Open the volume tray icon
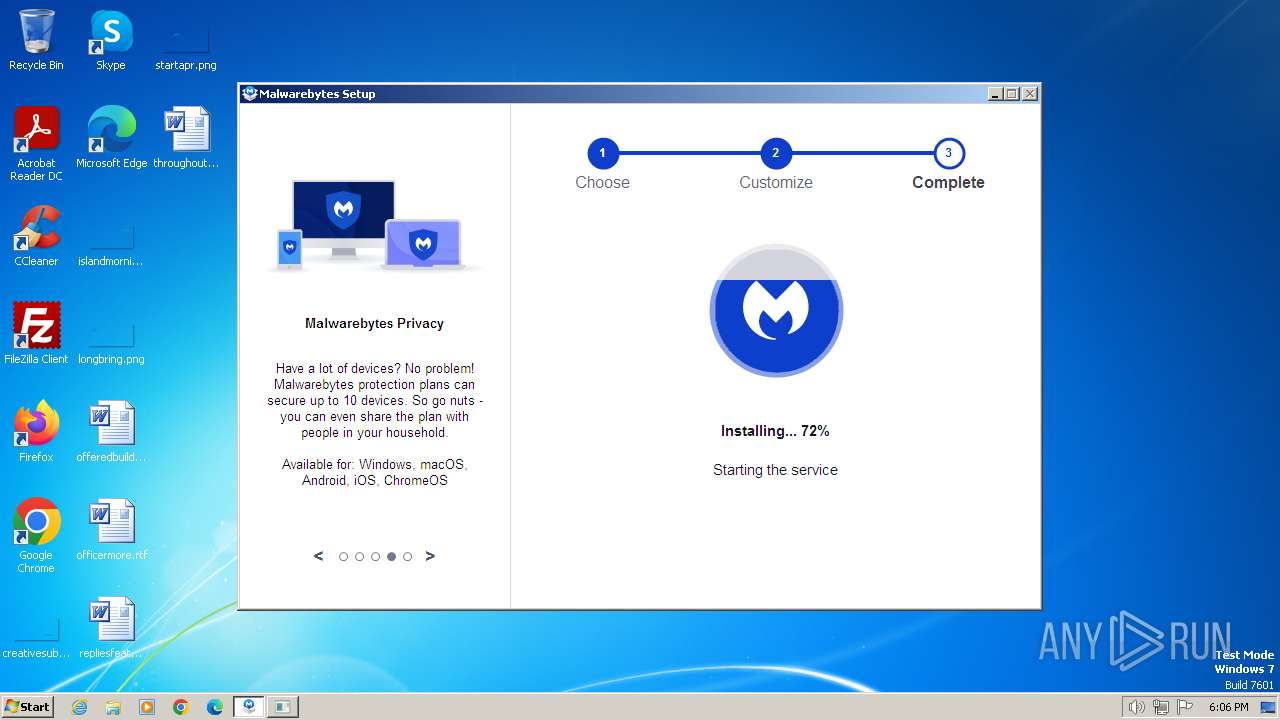 click(x=1136, y=707)
